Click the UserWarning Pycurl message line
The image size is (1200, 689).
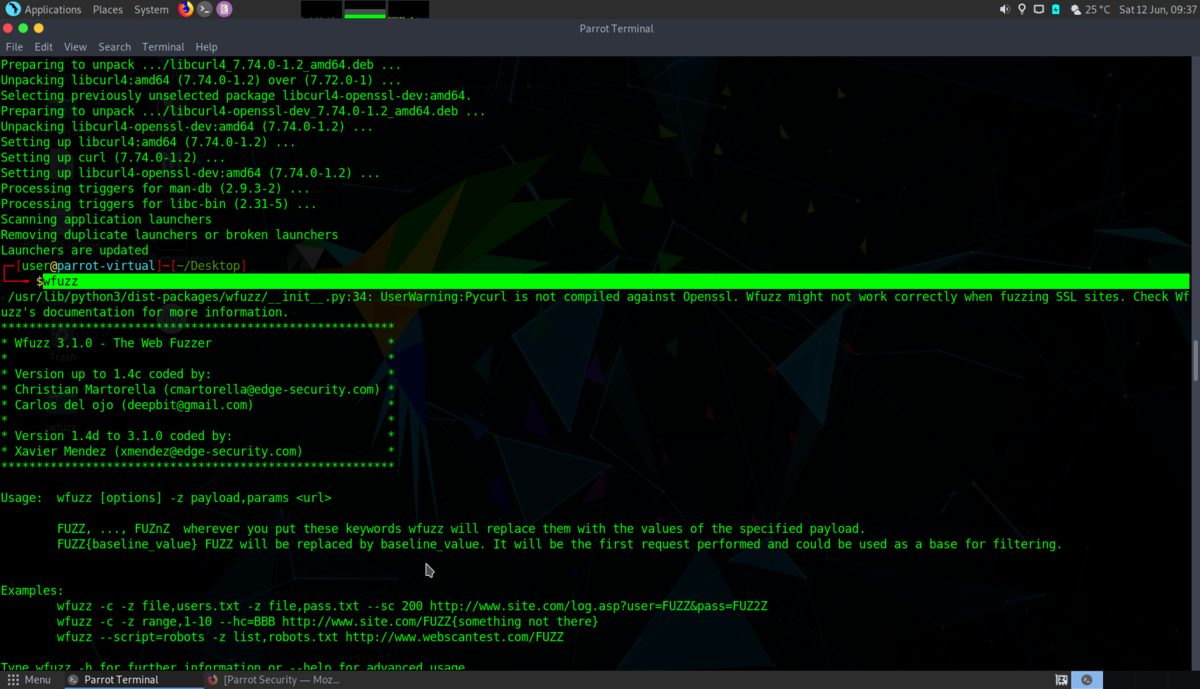(596, 304)
